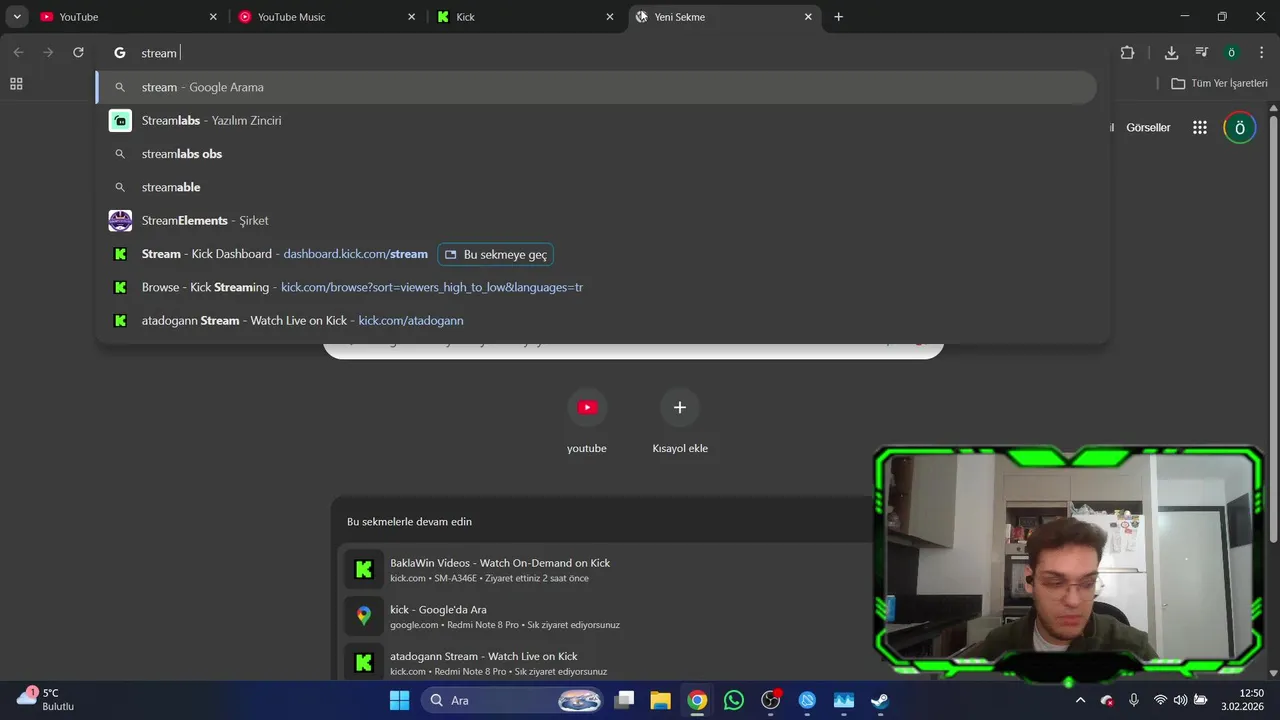Open Steam from taskbar
Image resolution: width=1280 pixels, height=720 pixels.
(880, 700)
